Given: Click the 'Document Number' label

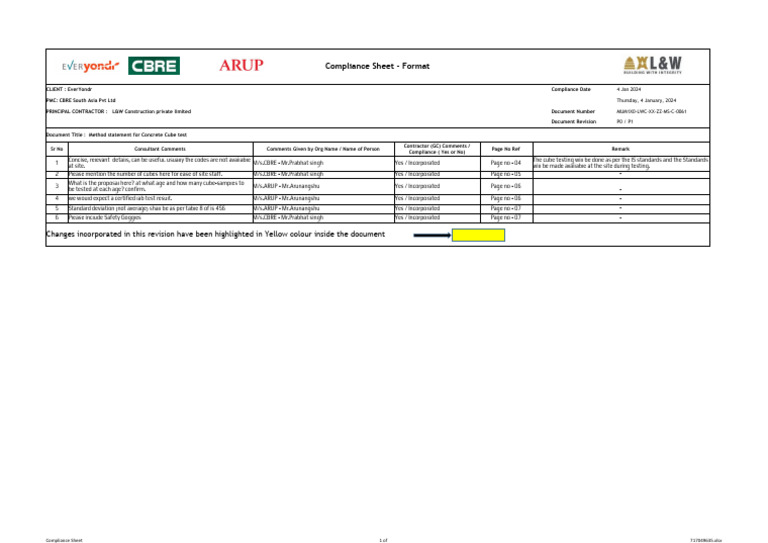Looking at the screenshot, I should coord(573,111).
